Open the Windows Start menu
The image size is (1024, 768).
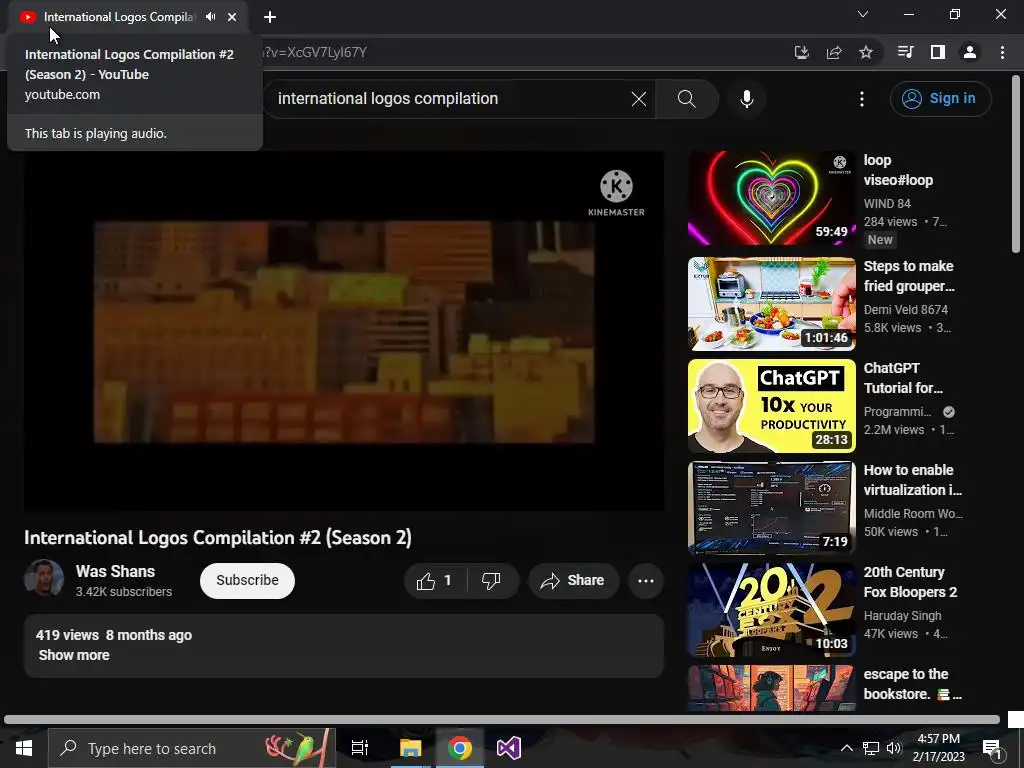[24, 748]
